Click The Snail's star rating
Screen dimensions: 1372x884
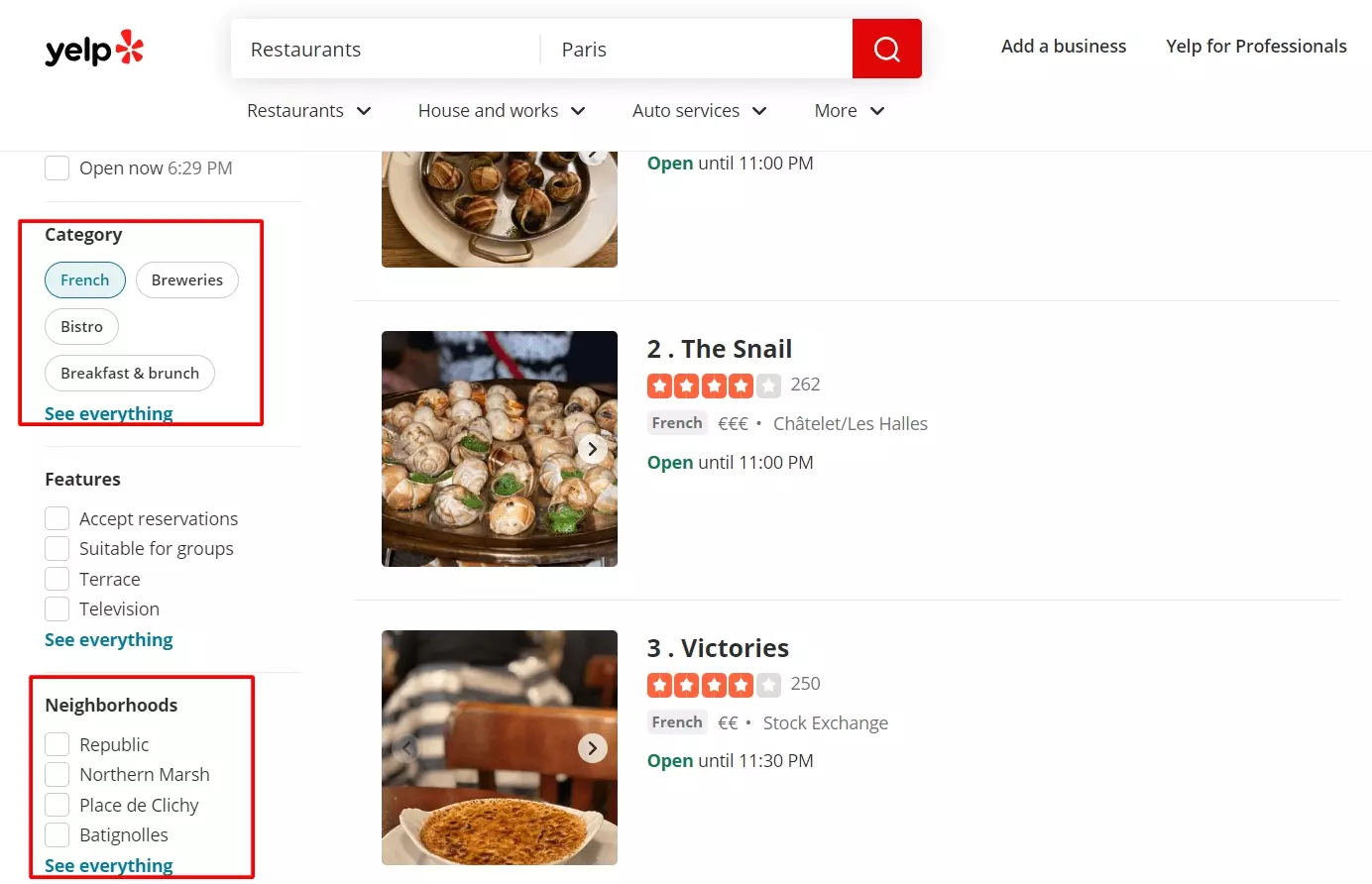point(715,385)
